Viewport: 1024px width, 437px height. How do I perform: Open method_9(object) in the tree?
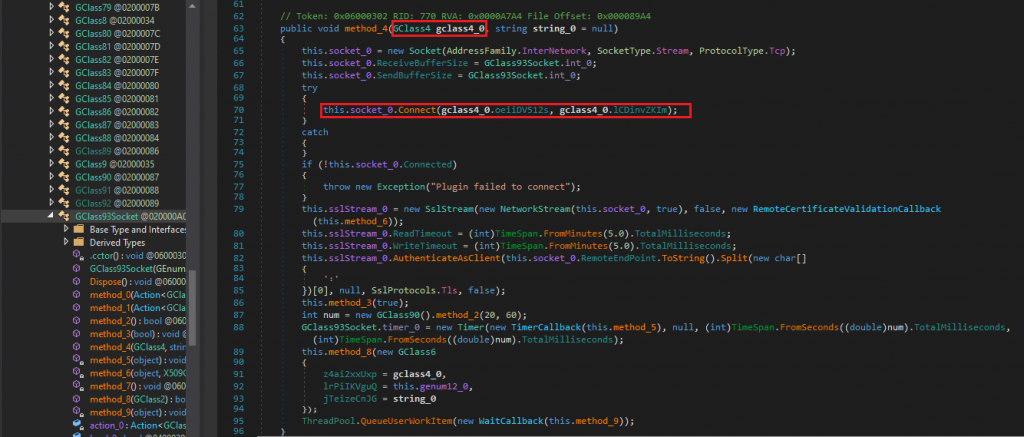point(128,410)
